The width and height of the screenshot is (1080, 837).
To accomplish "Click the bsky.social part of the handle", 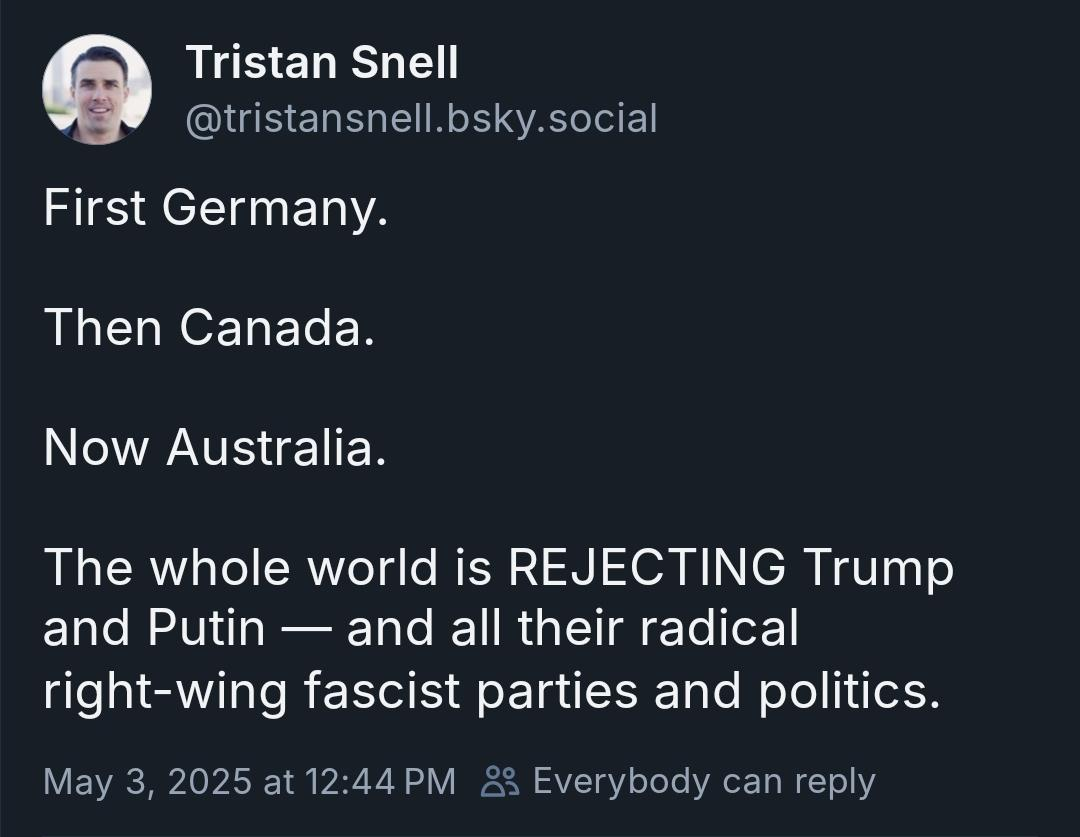I will [x=552, y=118].
